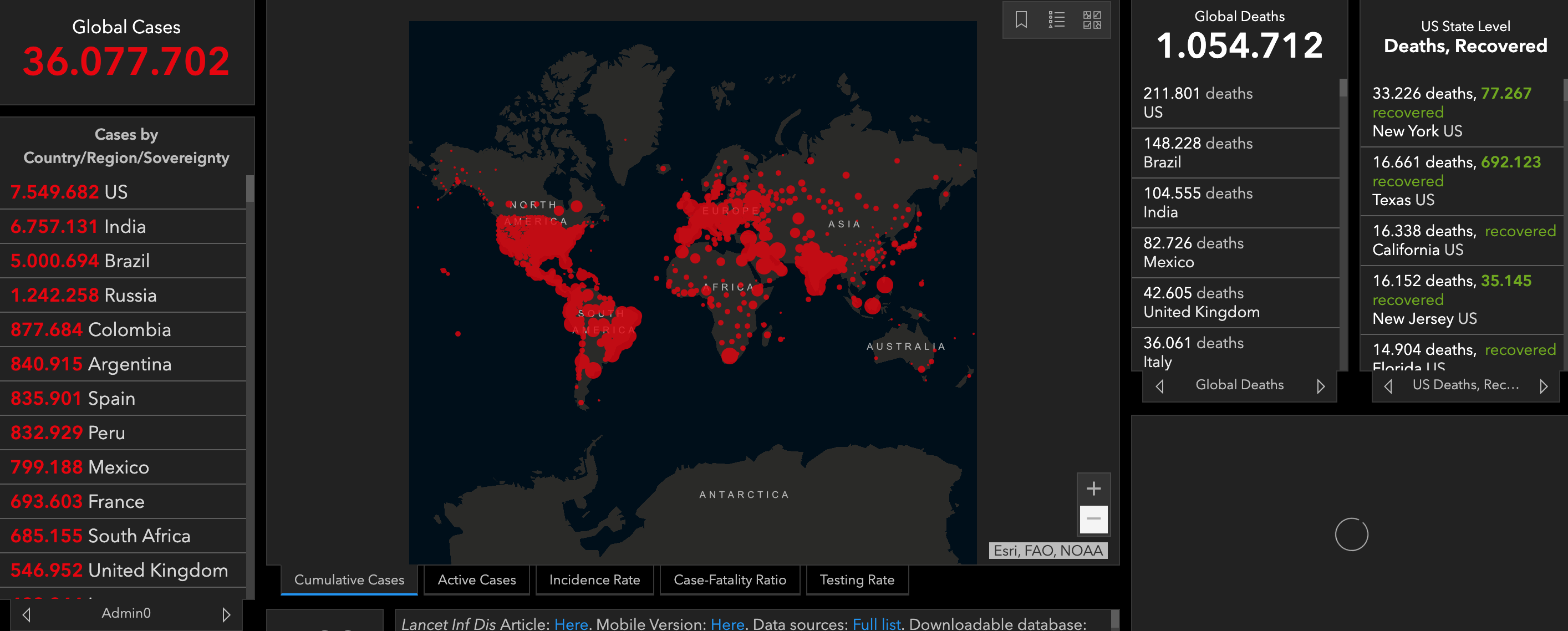Open the basemap gallery grid icon

click(1091, 19)
